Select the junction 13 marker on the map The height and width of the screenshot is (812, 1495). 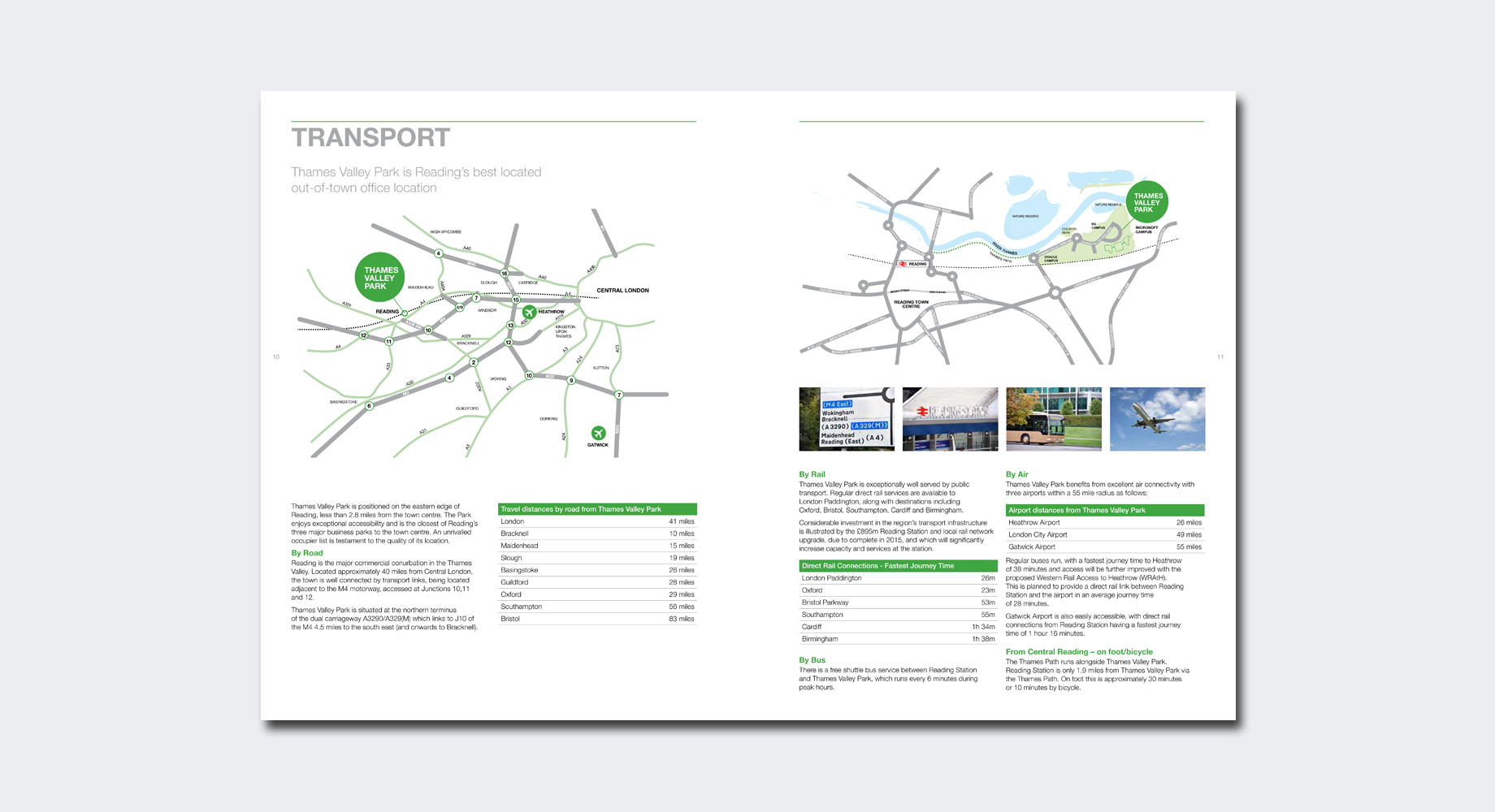[510, 326]
